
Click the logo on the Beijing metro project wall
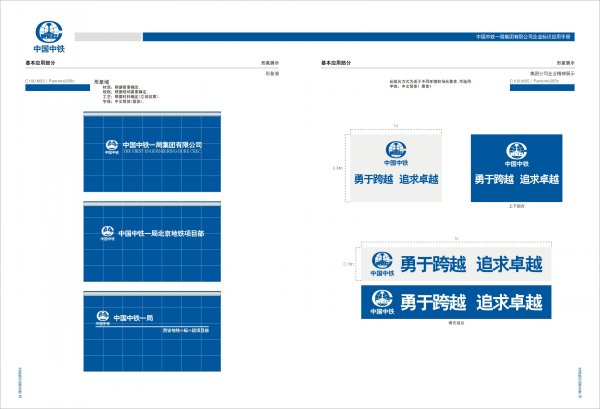click(x=105, y=233)
